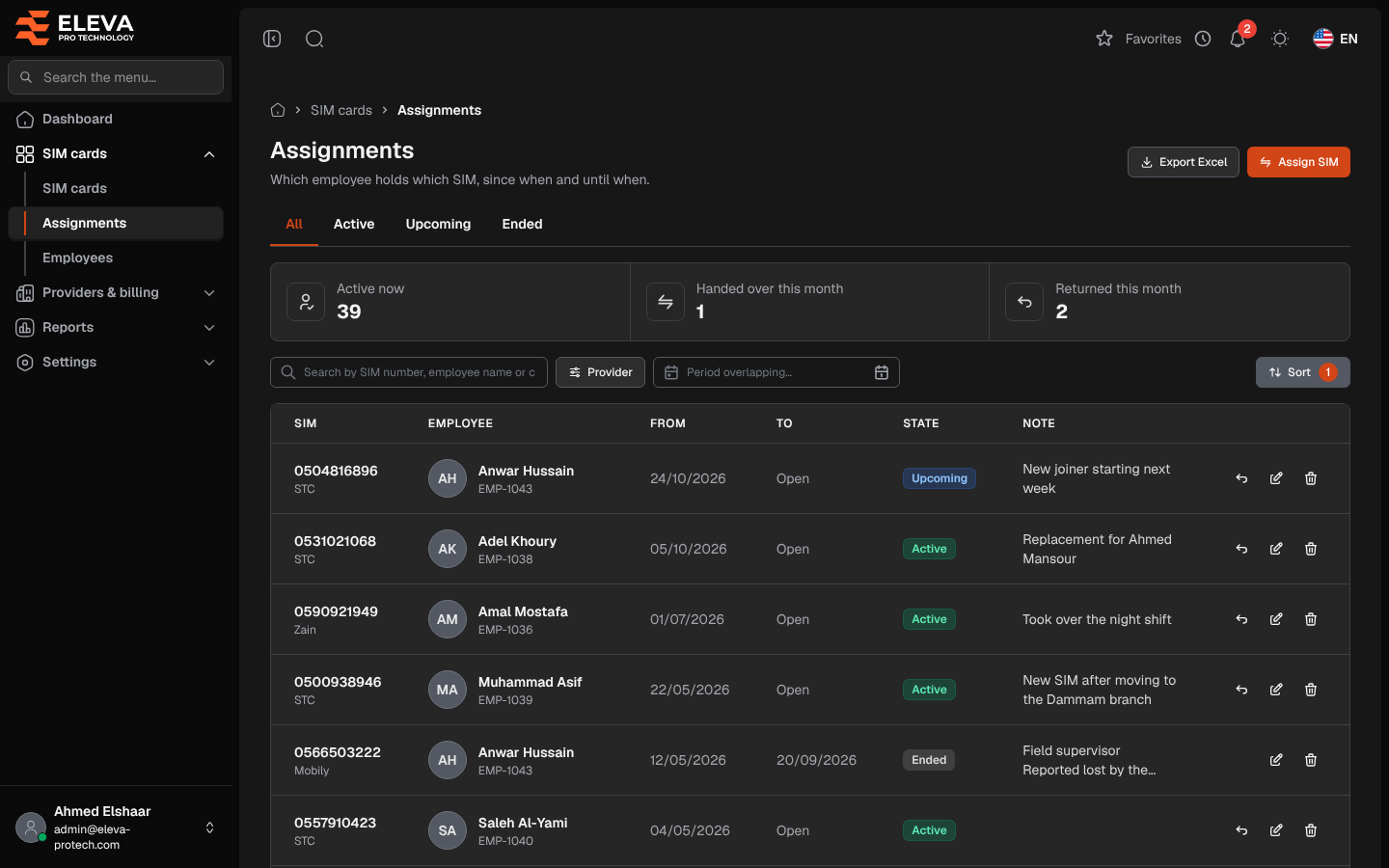
Task: Return SIM 0531021068 from Adel Khoury
Action: 1241,549
